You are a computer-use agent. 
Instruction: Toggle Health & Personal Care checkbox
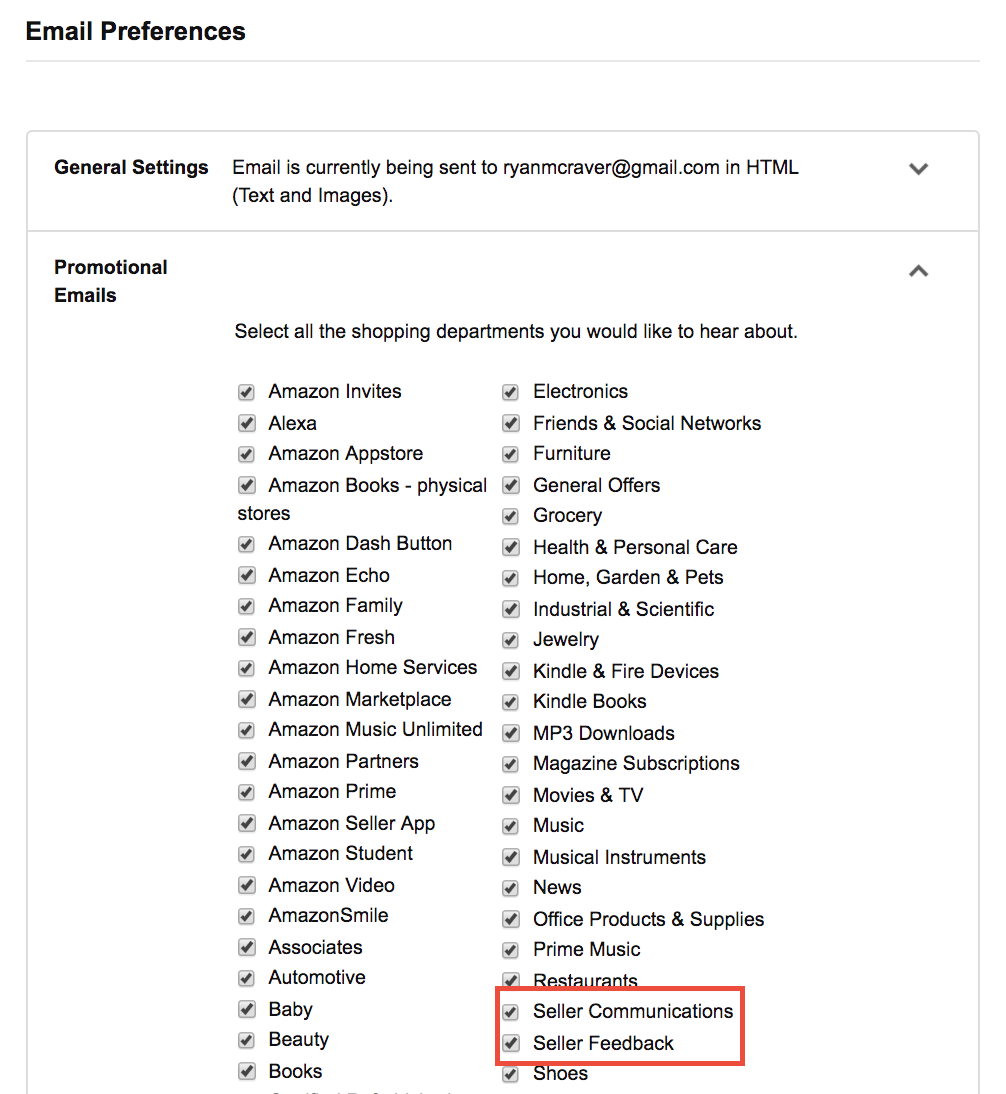(x=511, y=547)
